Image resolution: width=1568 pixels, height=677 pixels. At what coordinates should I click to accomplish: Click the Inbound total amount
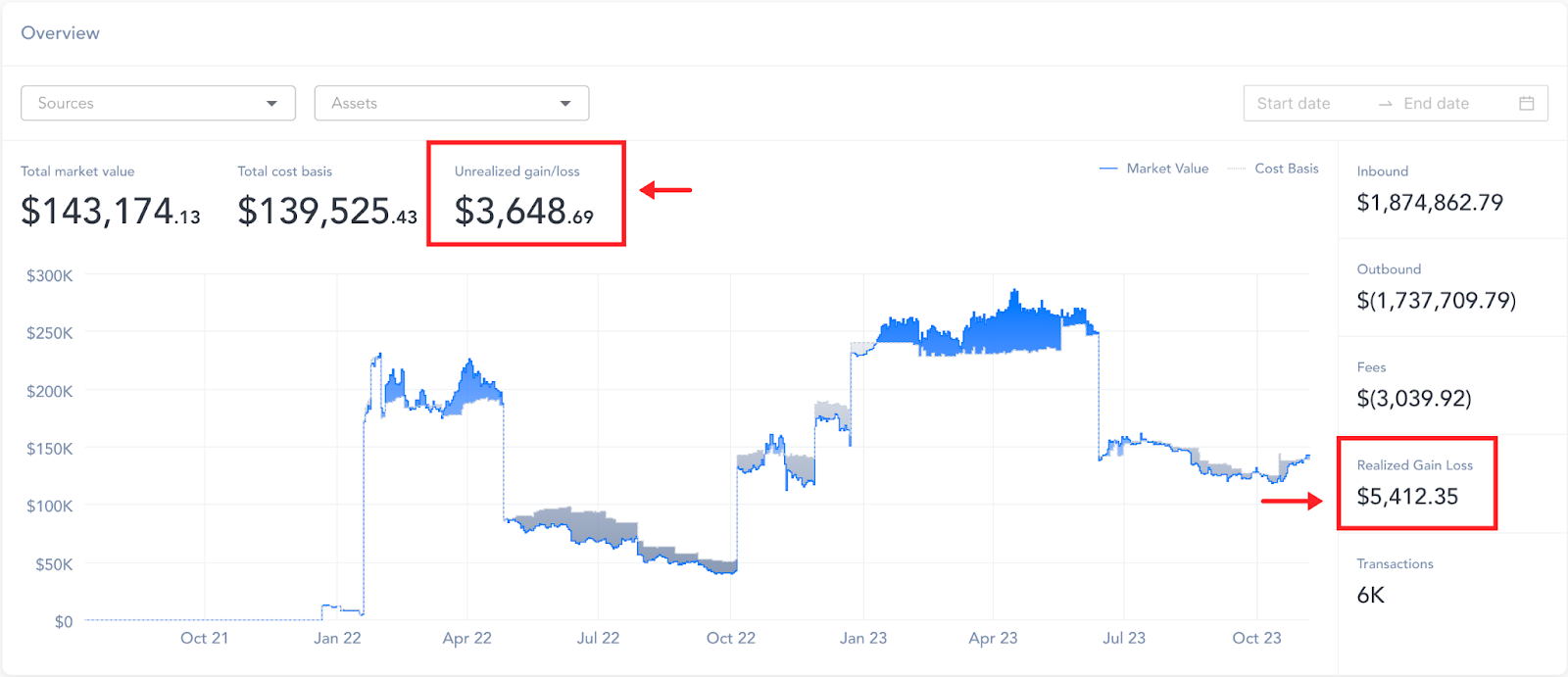pos(1429,203)
